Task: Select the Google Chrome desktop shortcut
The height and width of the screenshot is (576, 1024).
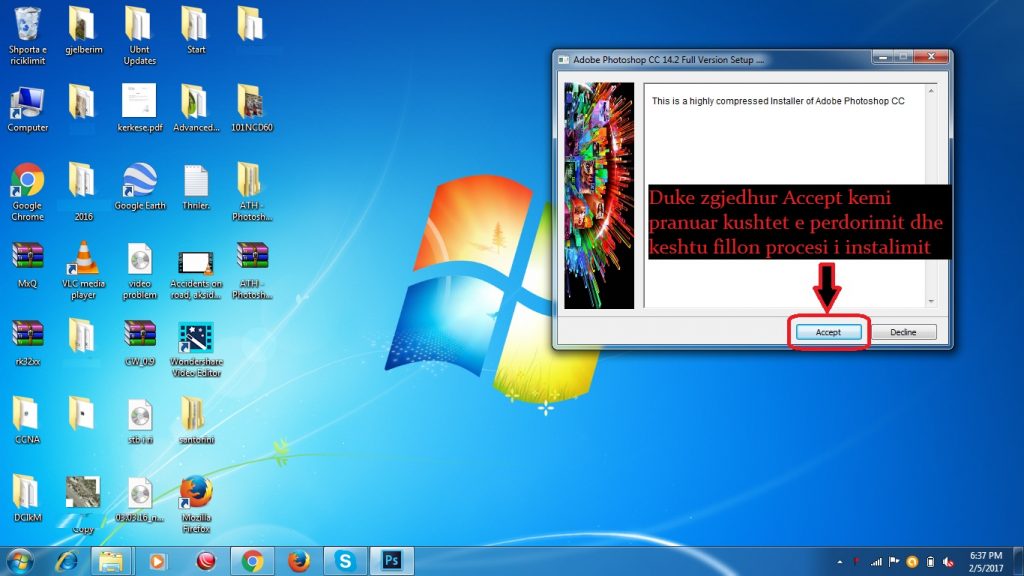Action: (27, 192)
